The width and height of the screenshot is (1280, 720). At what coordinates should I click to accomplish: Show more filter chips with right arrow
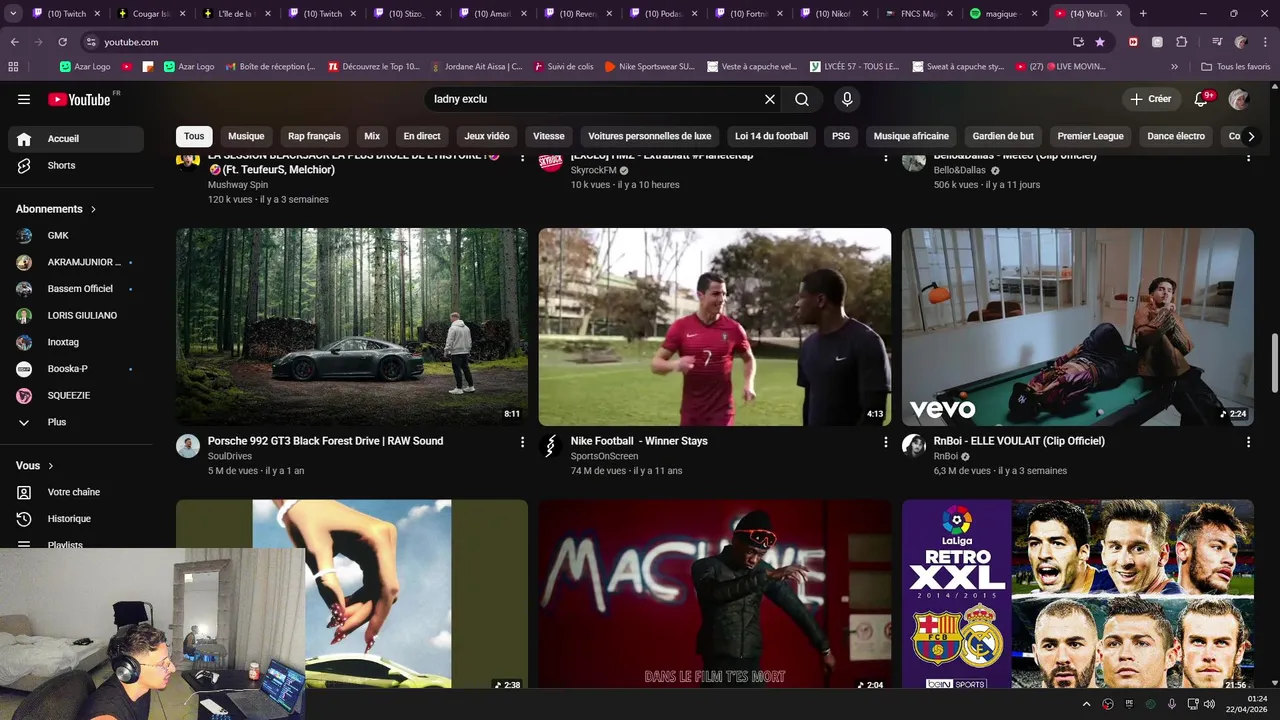(1250, 136)
